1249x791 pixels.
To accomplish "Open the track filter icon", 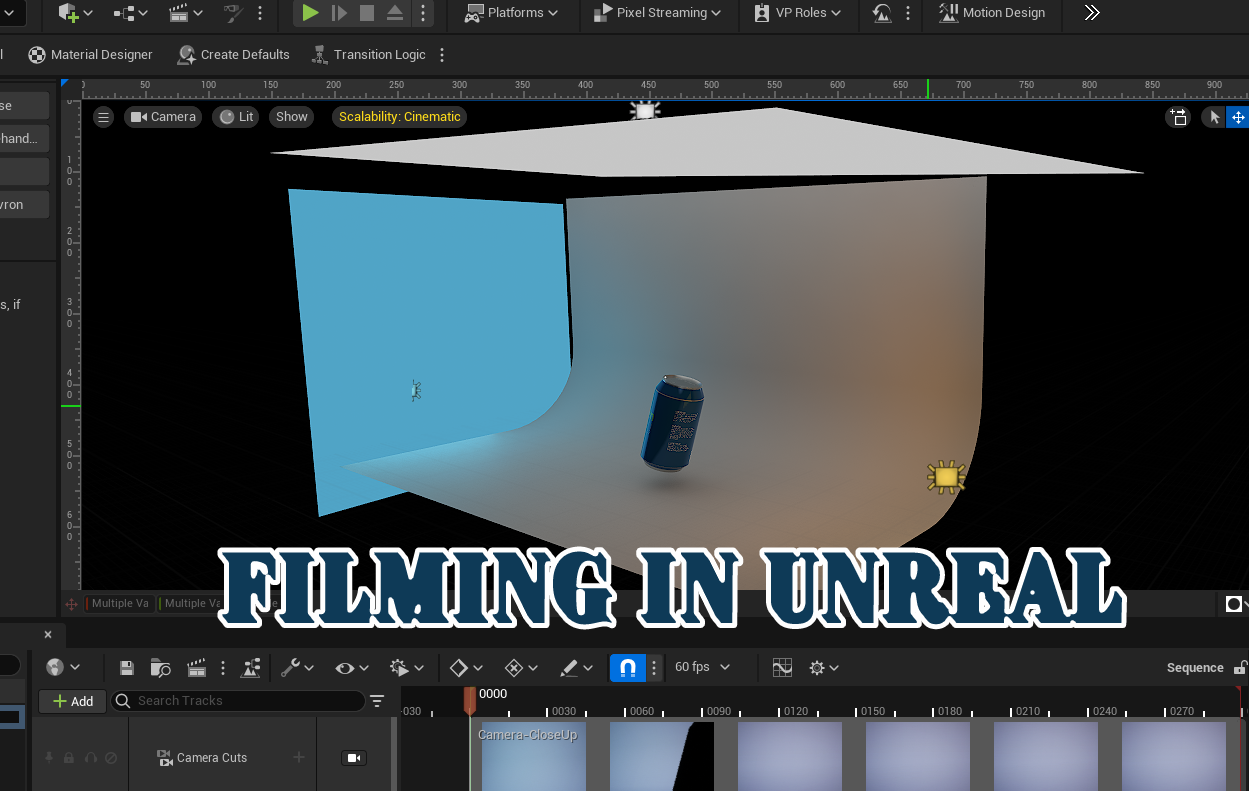I will (377, 701).
